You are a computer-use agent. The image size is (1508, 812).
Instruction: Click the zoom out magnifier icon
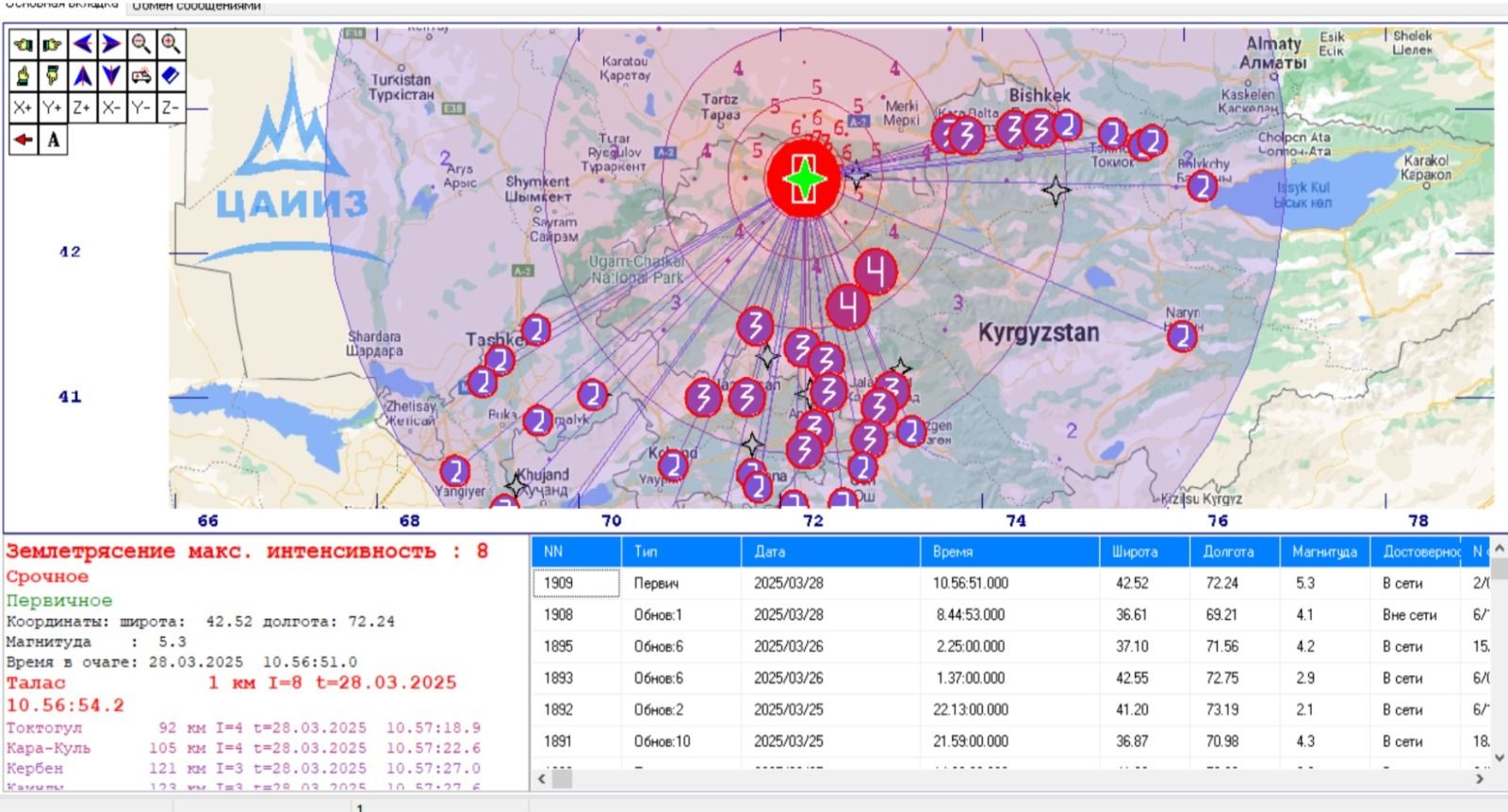140,43
